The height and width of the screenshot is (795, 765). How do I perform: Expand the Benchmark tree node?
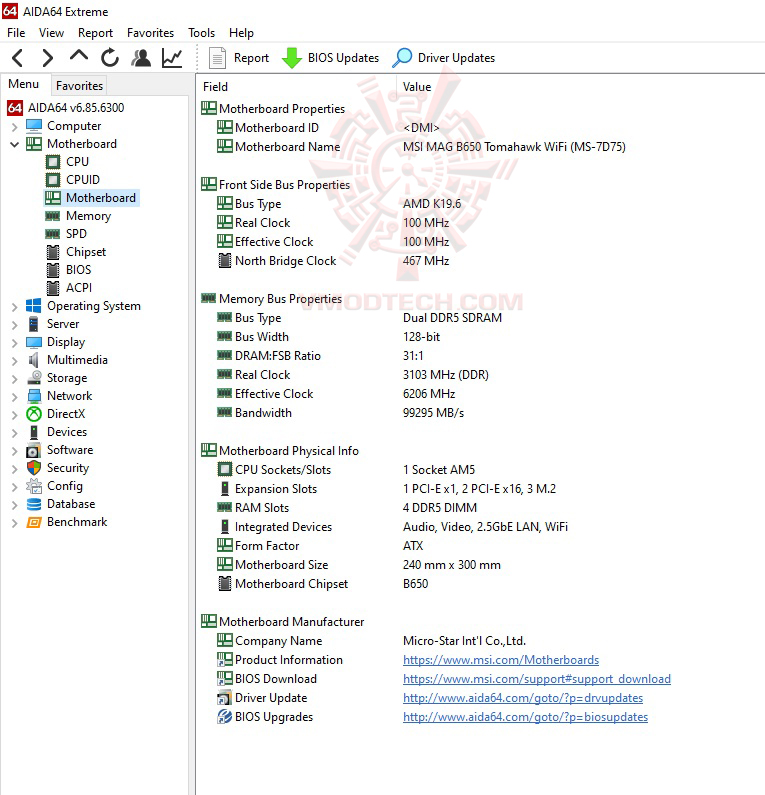coord(15,523)
